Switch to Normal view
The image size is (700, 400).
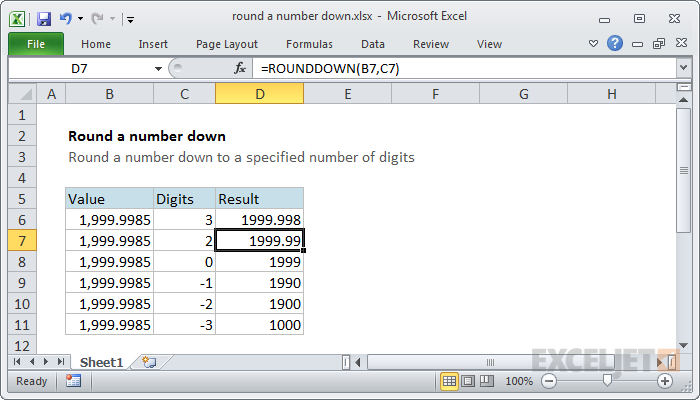[x=449, y=381]
